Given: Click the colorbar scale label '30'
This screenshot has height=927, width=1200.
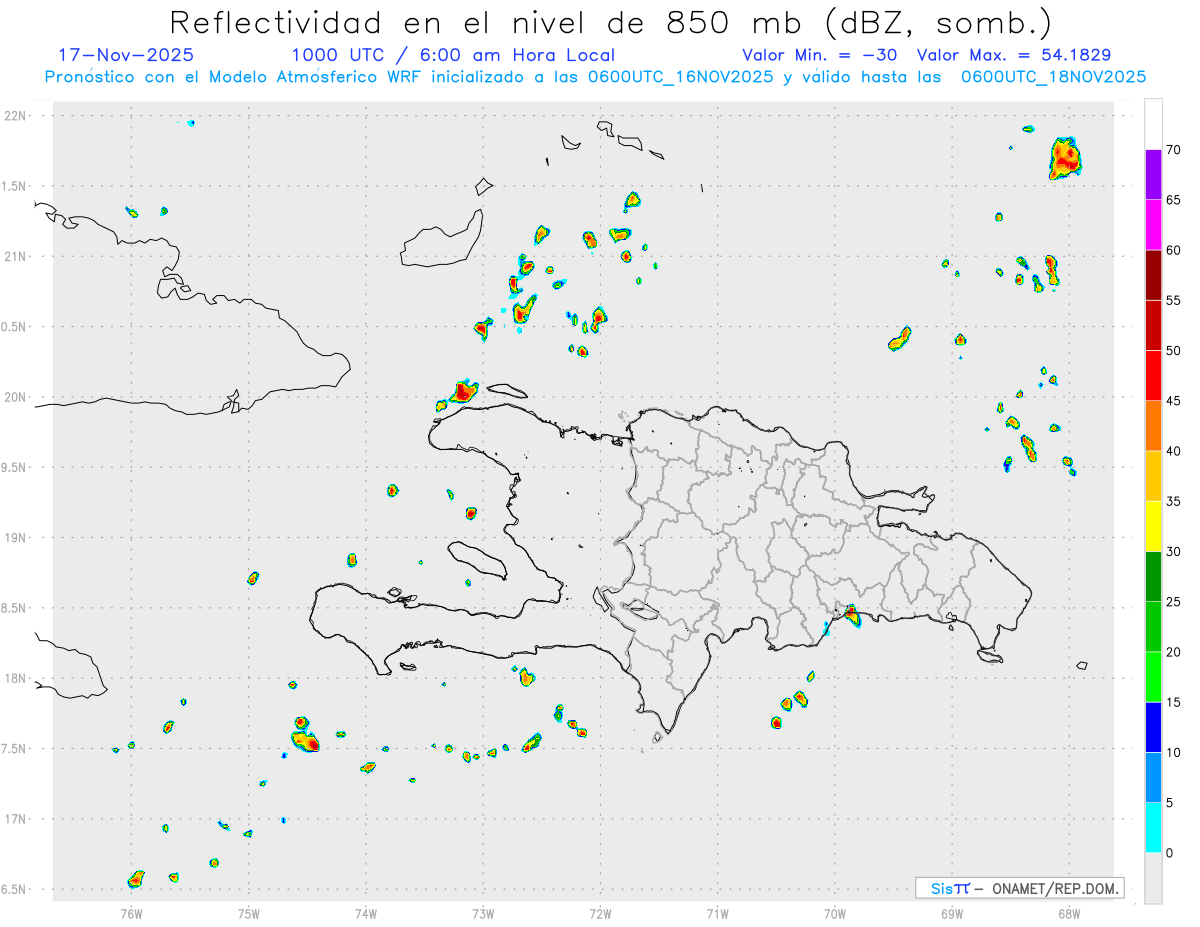Looking at the screenshot, I should coord(1173,552).
